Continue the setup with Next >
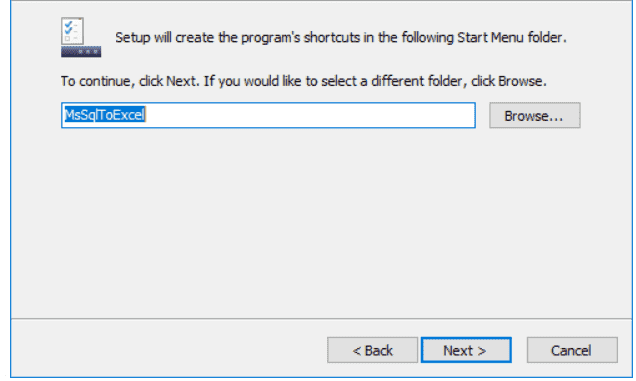 click(466, 350)
